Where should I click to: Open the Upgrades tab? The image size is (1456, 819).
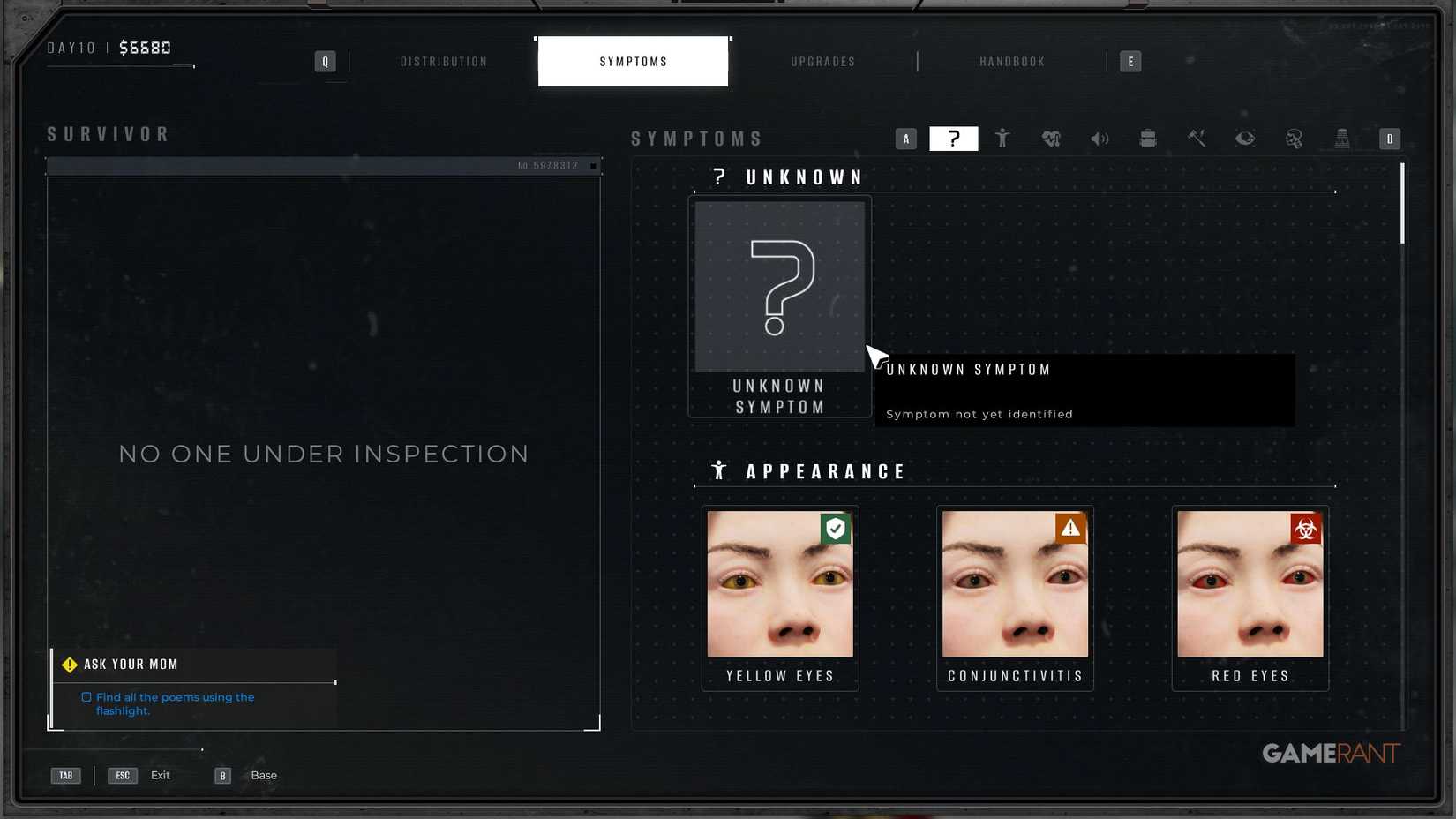(822, 62)
